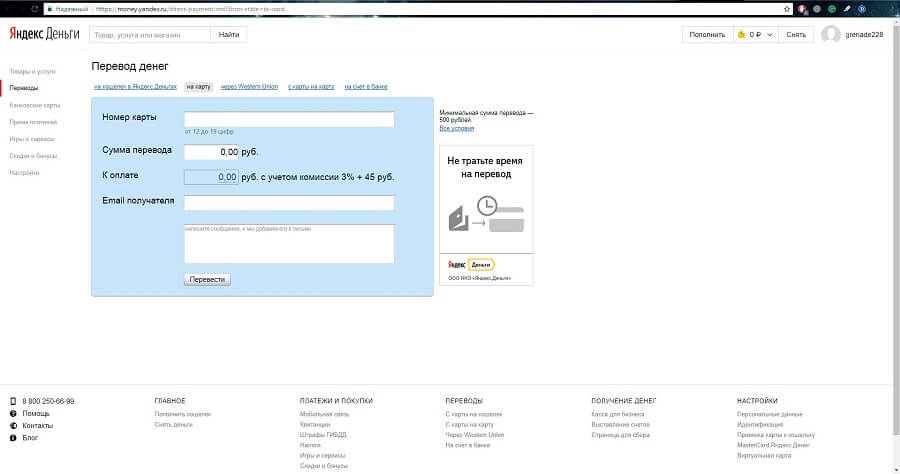This screenshot has height=474, width=900.
Task: Reload the page with the refresh icon
Action: [x=35, y=9]
